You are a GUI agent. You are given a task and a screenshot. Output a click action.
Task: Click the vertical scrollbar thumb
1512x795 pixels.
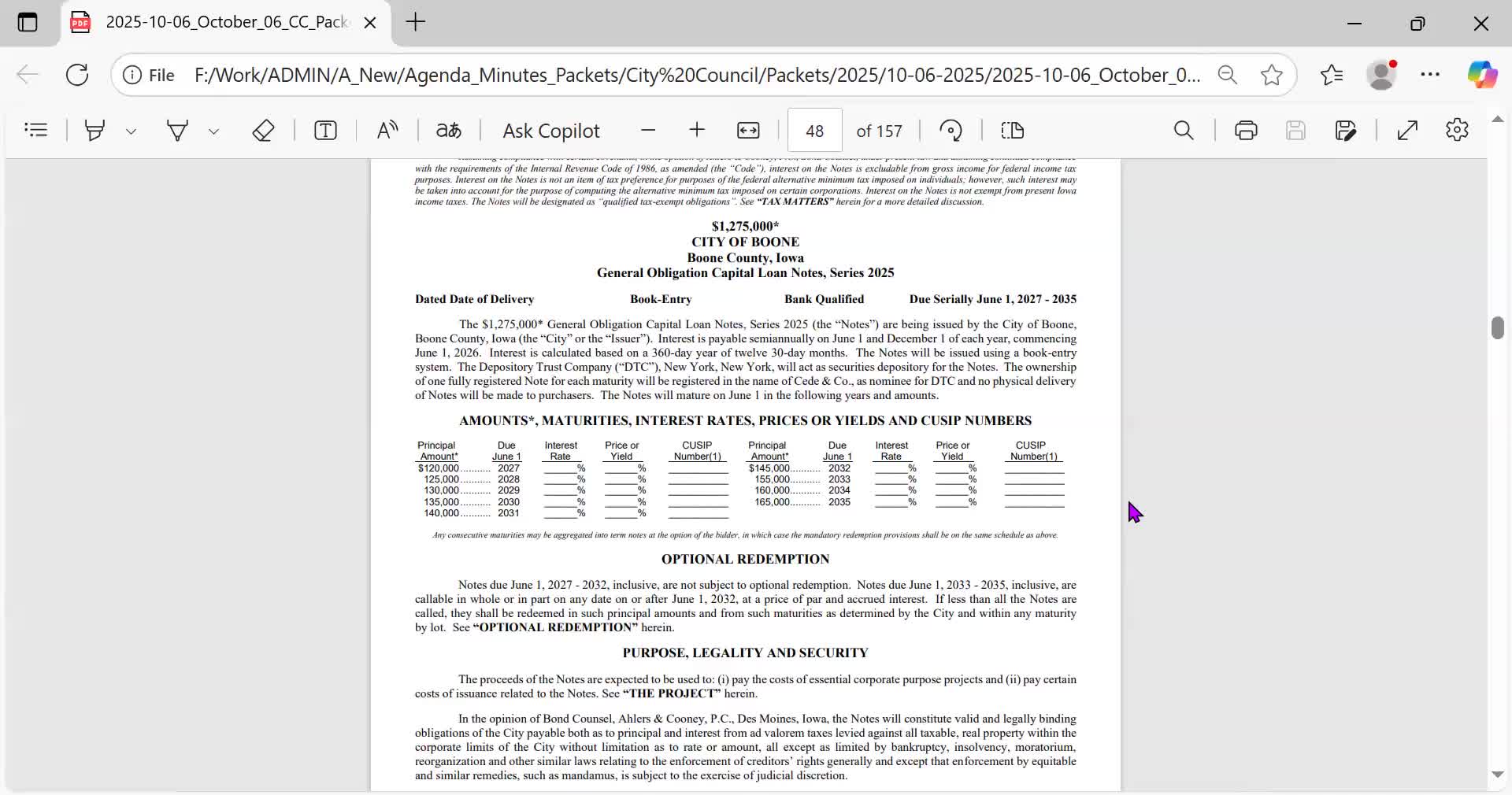pyautogui.click(x=1498, y=327)
